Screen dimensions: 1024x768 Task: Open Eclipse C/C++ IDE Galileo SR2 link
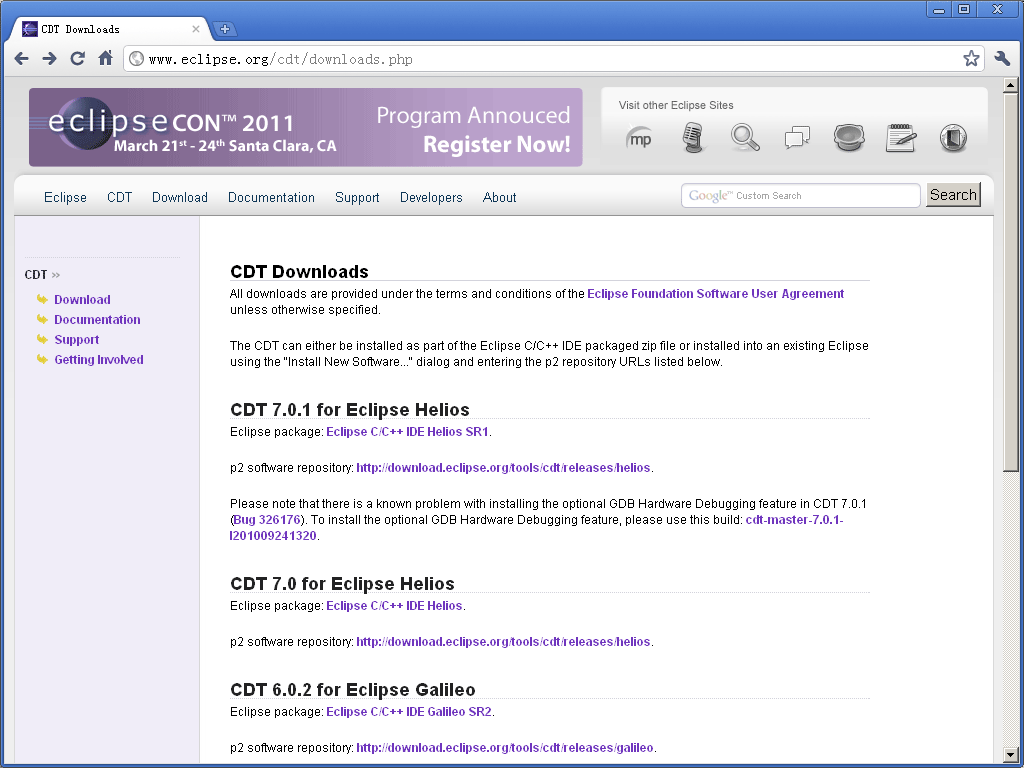pos(409,711)
